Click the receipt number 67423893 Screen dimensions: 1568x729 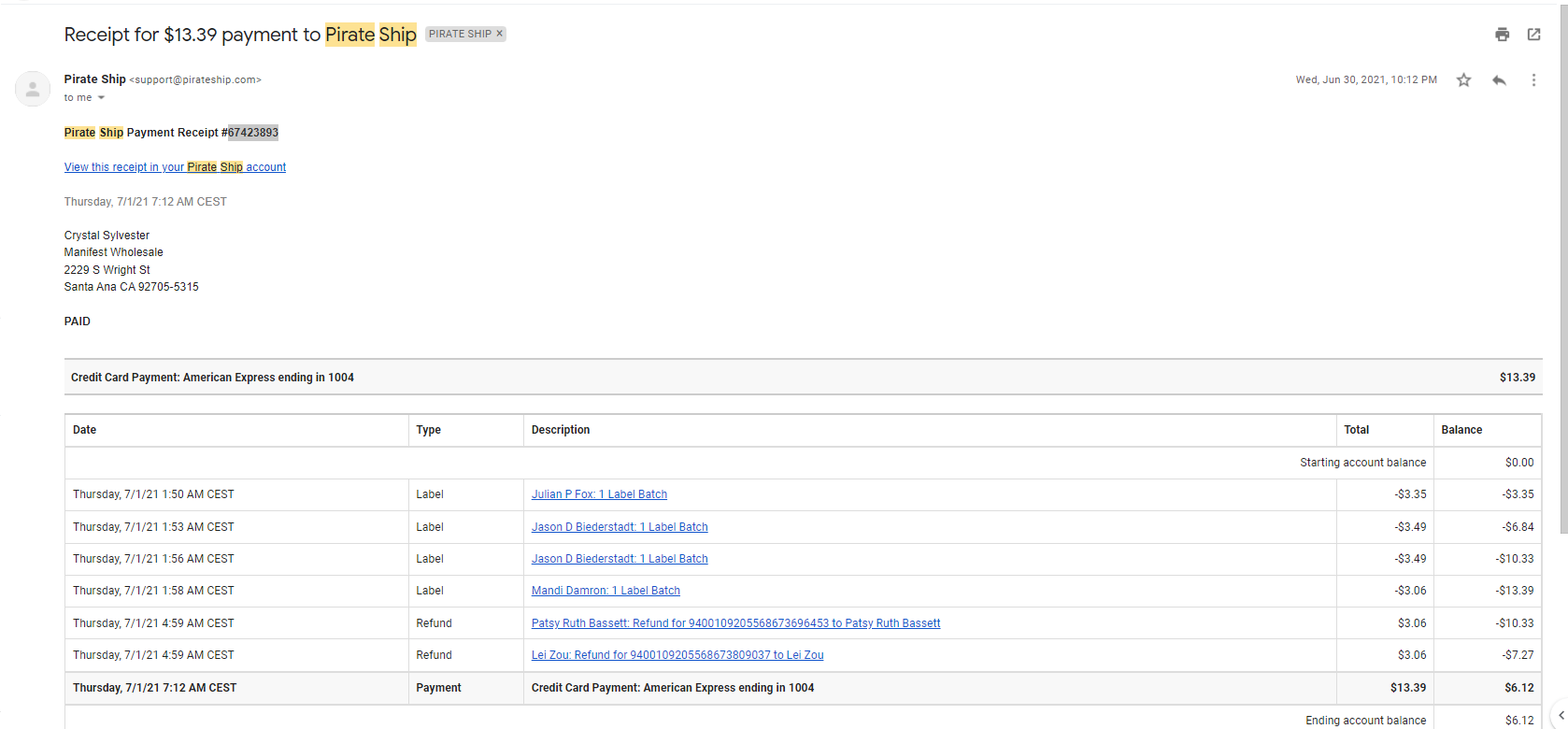pyautogui.click(x=253, y=133)
